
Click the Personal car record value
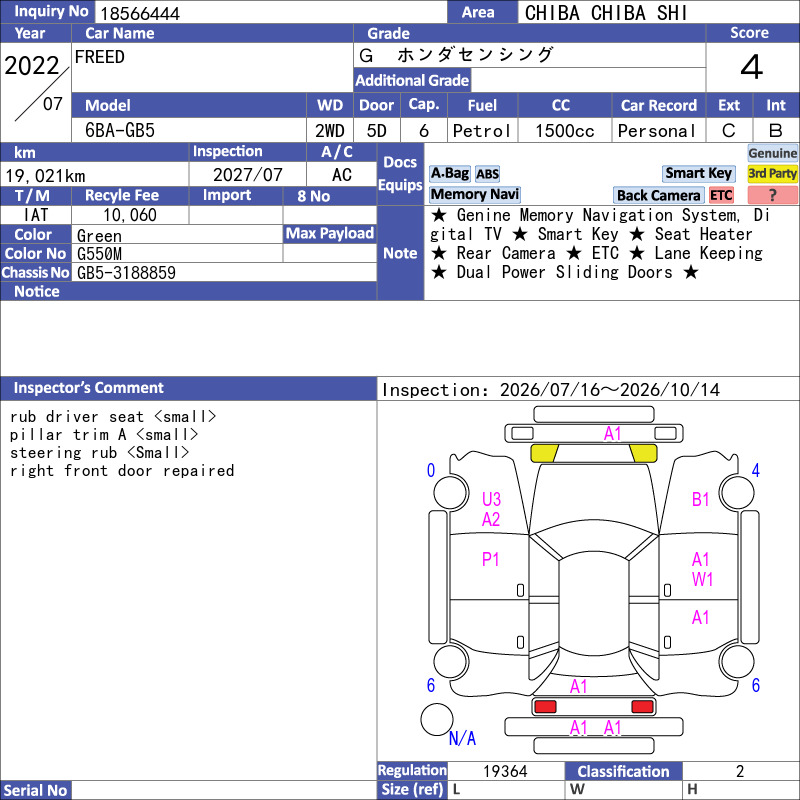tap(657, 131)
